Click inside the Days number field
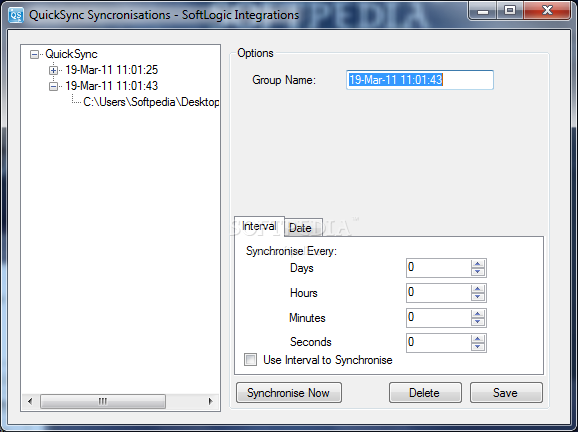Viewport: 578px width, 432px height. 438,268
